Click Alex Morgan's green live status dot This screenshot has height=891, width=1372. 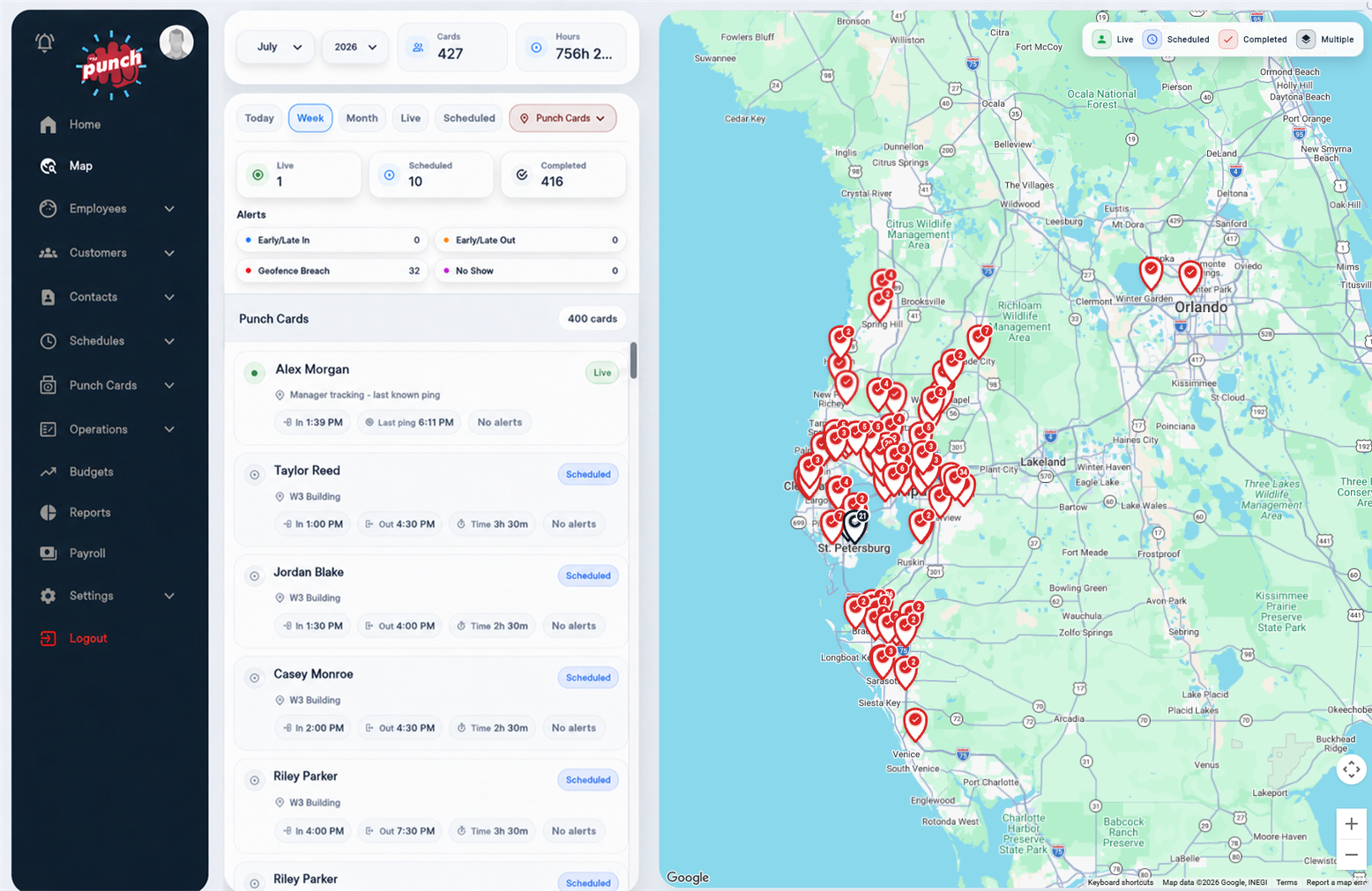tap(255, 373)
